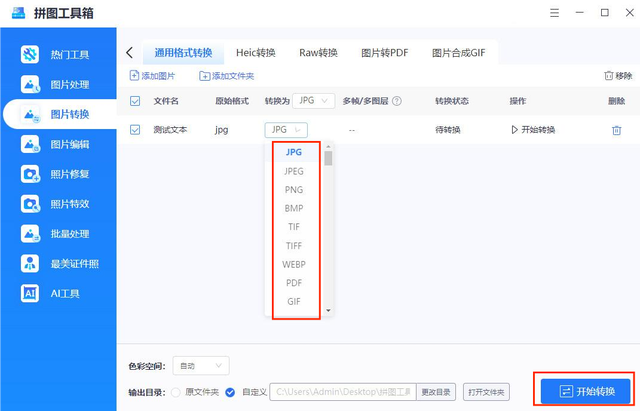
Task: Click the 添加图片 add image button
Action: tap(152, 76)
